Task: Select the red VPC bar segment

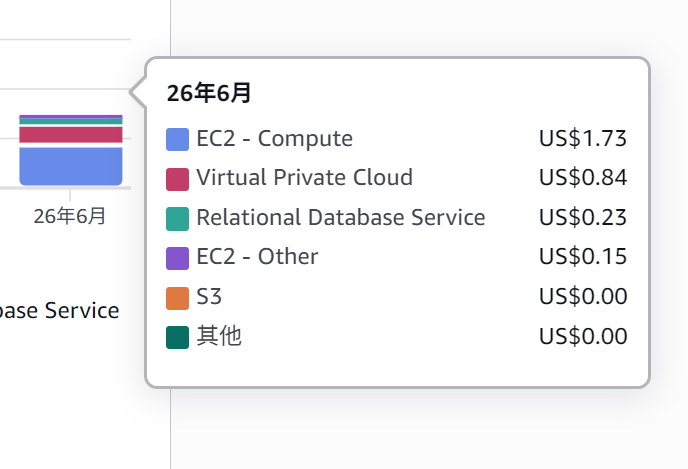Action: tap(71, 135)
